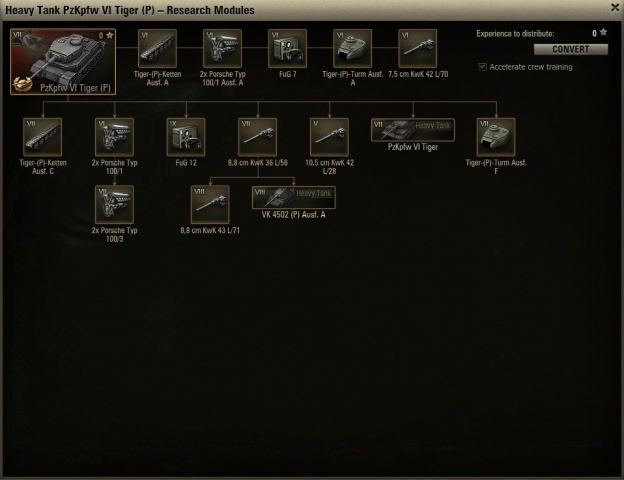
Task: Click the Tiger-(P)-Ketten Ausf. A suspension icon
Action: [x=157, y=48]
